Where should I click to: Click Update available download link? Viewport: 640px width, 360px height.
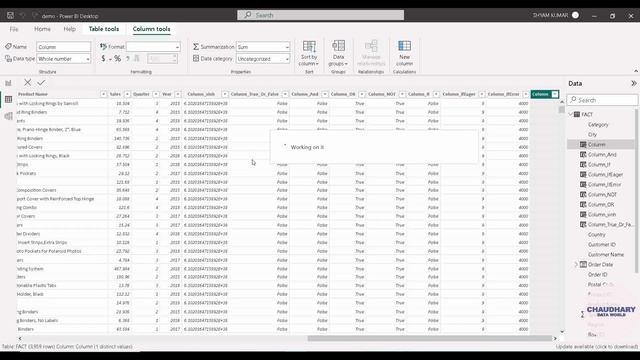tap(596, 347)
